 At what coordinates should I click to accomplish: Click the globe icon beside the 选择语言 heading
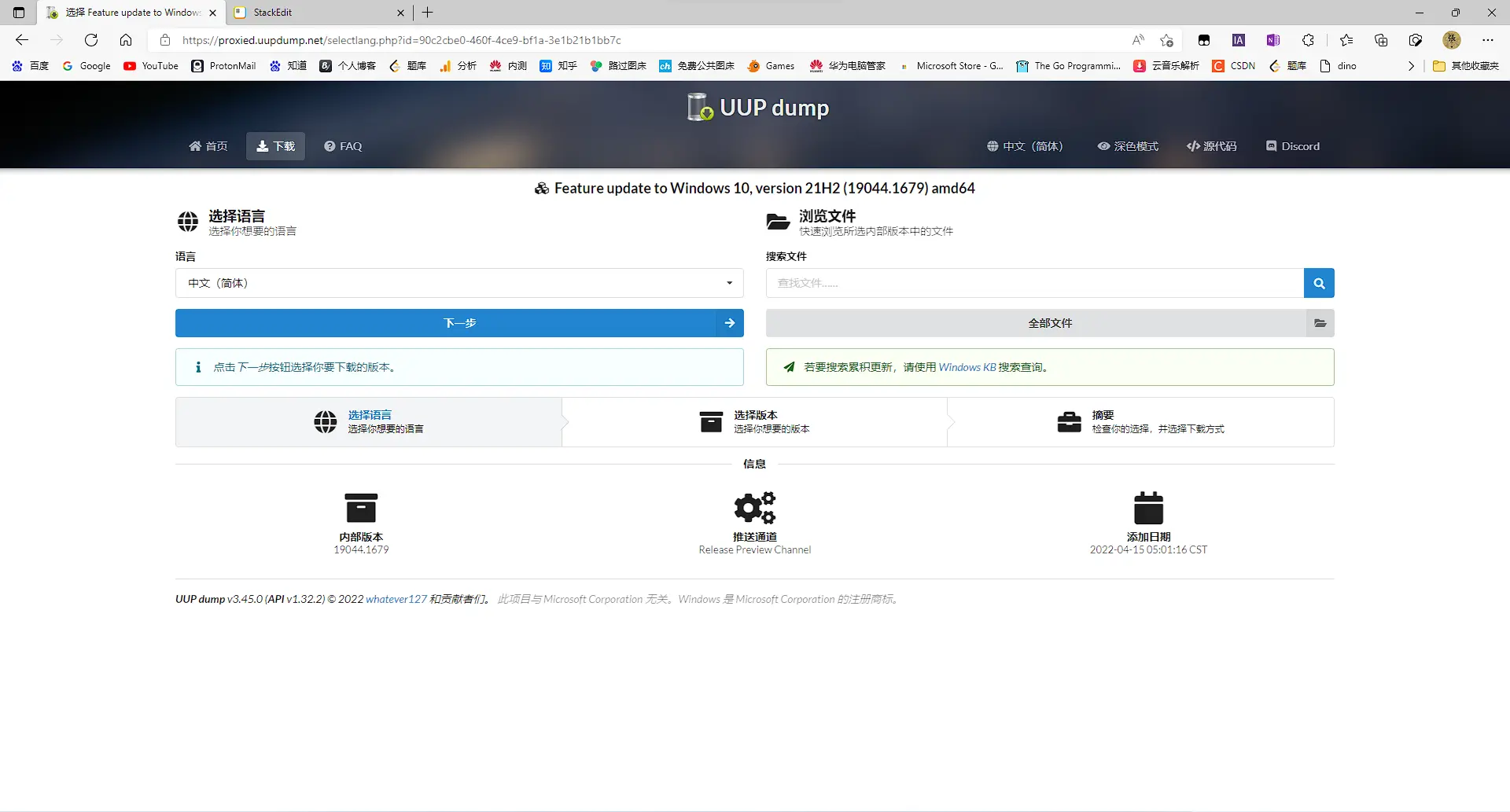point(188,222)
